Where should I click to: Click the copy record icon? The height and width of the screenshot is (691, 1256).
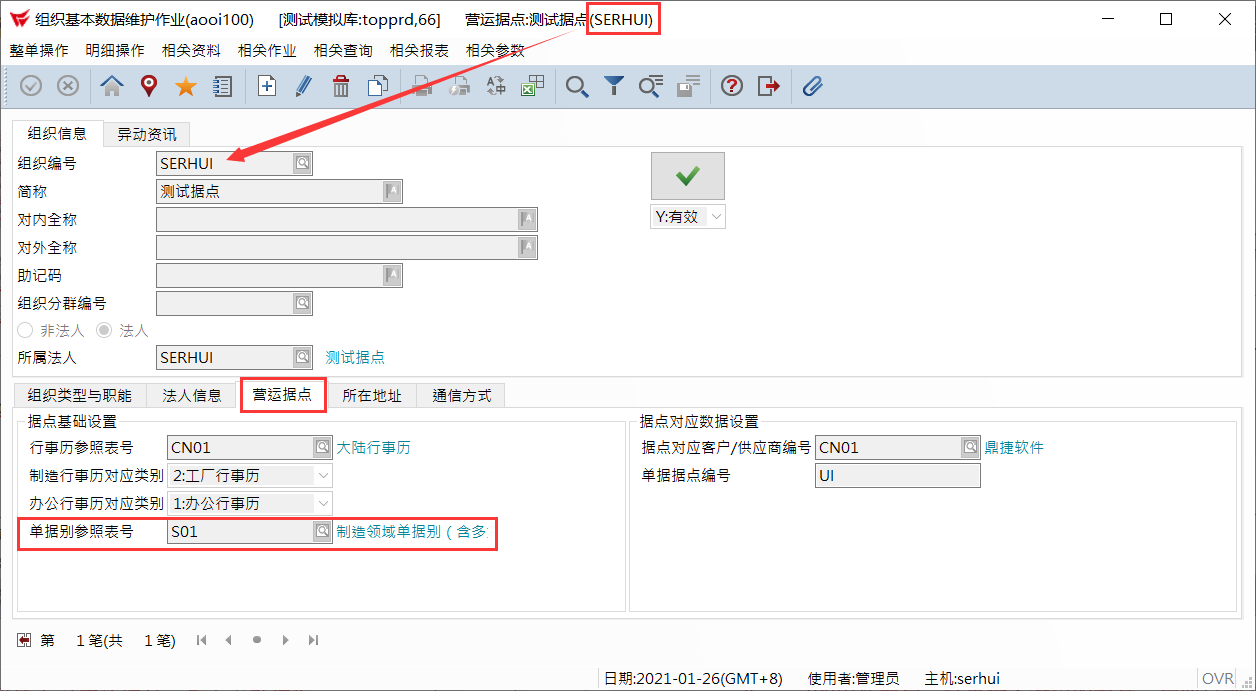click(x=378, y=86)
